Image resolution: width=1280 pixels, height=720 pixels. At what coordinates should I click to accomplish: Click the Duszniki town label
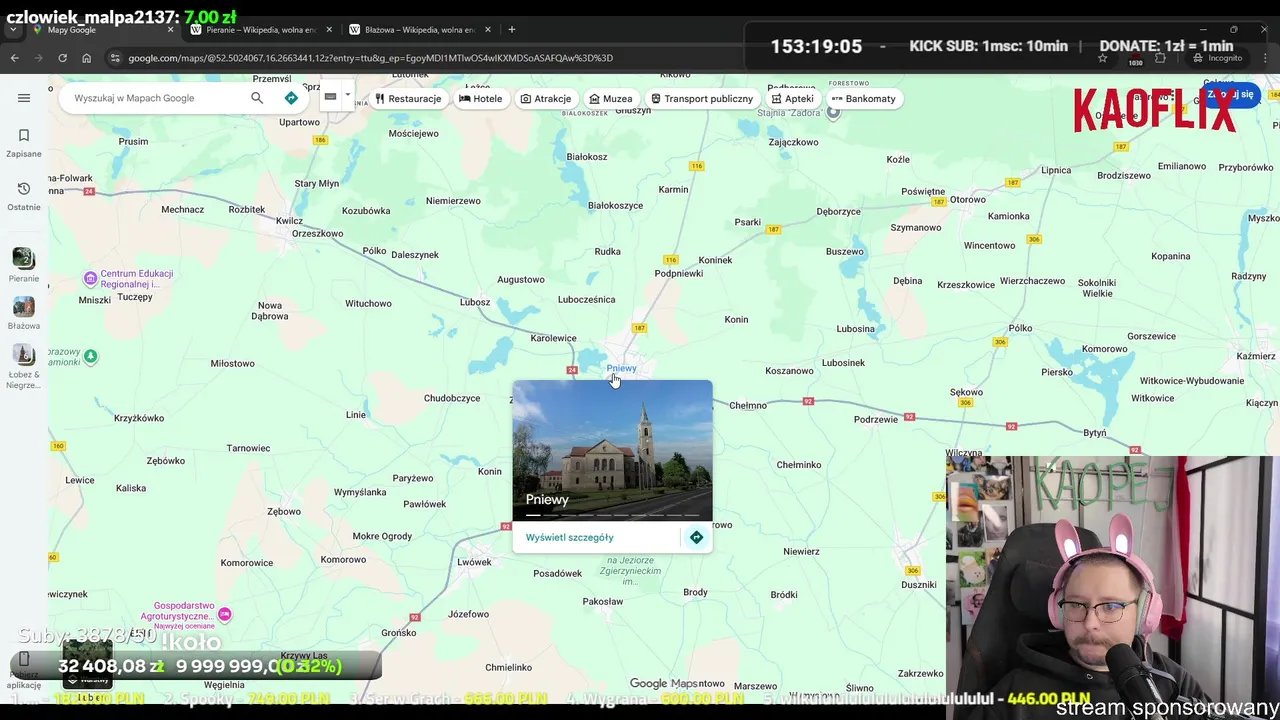point(918,585)
